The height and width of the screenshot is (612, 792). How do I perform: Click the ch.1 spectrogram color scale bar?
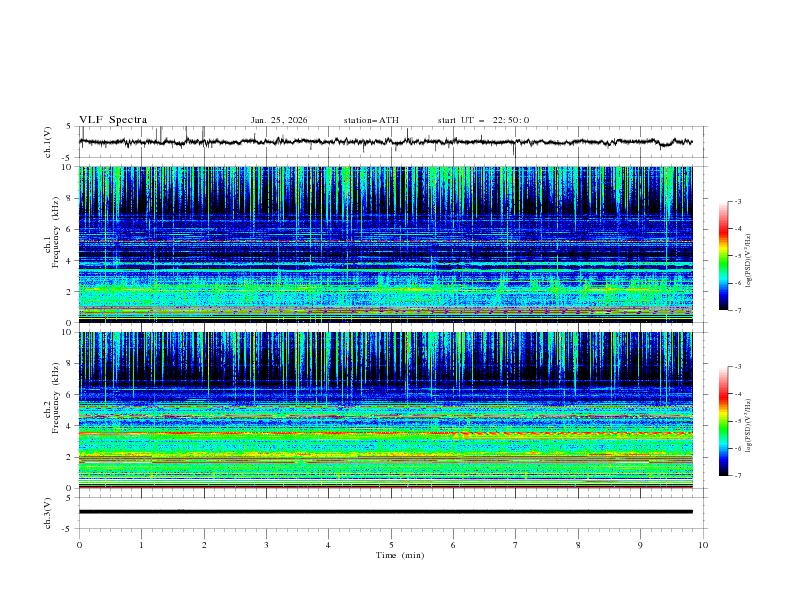[x=724, y=256]
